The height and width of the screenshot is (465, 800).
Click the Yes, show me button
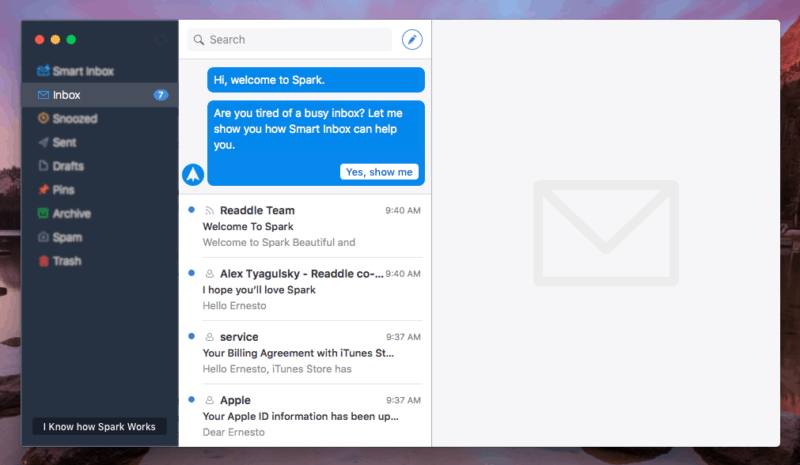click(x=379, y=172)
